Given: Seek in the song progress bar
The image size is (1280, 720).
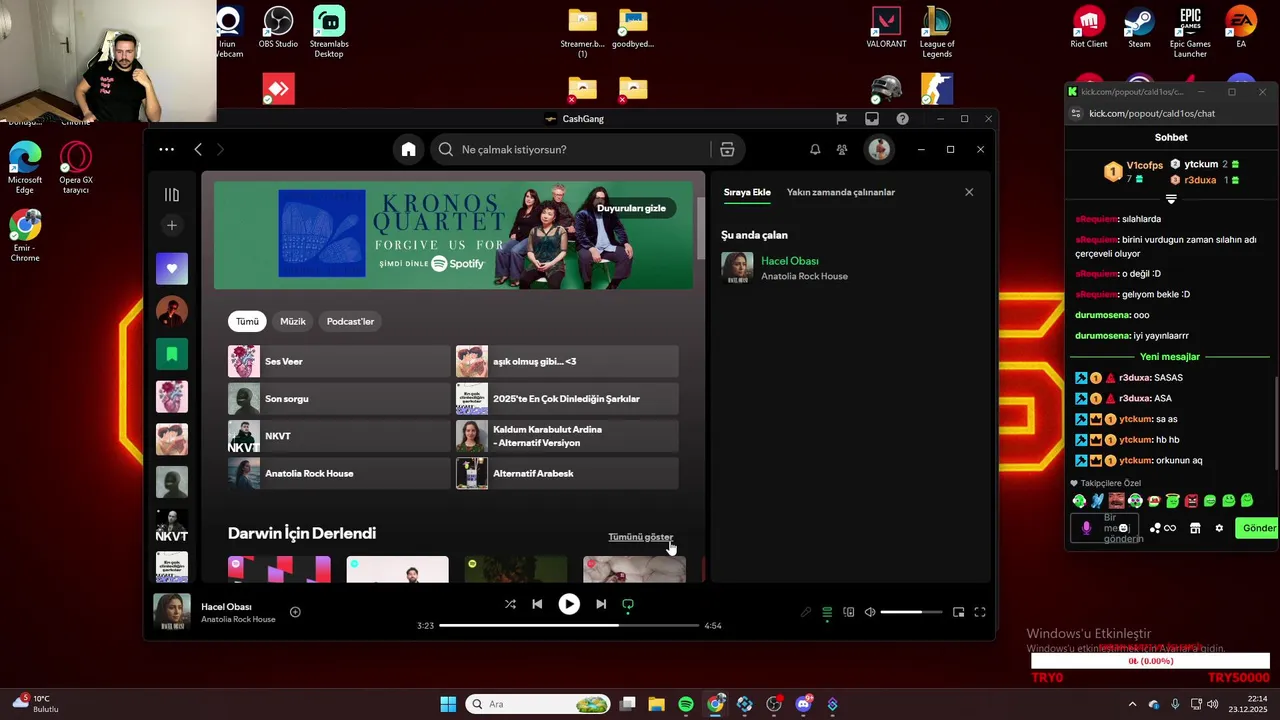Looking at the screenshot, I should pos(569,625).
